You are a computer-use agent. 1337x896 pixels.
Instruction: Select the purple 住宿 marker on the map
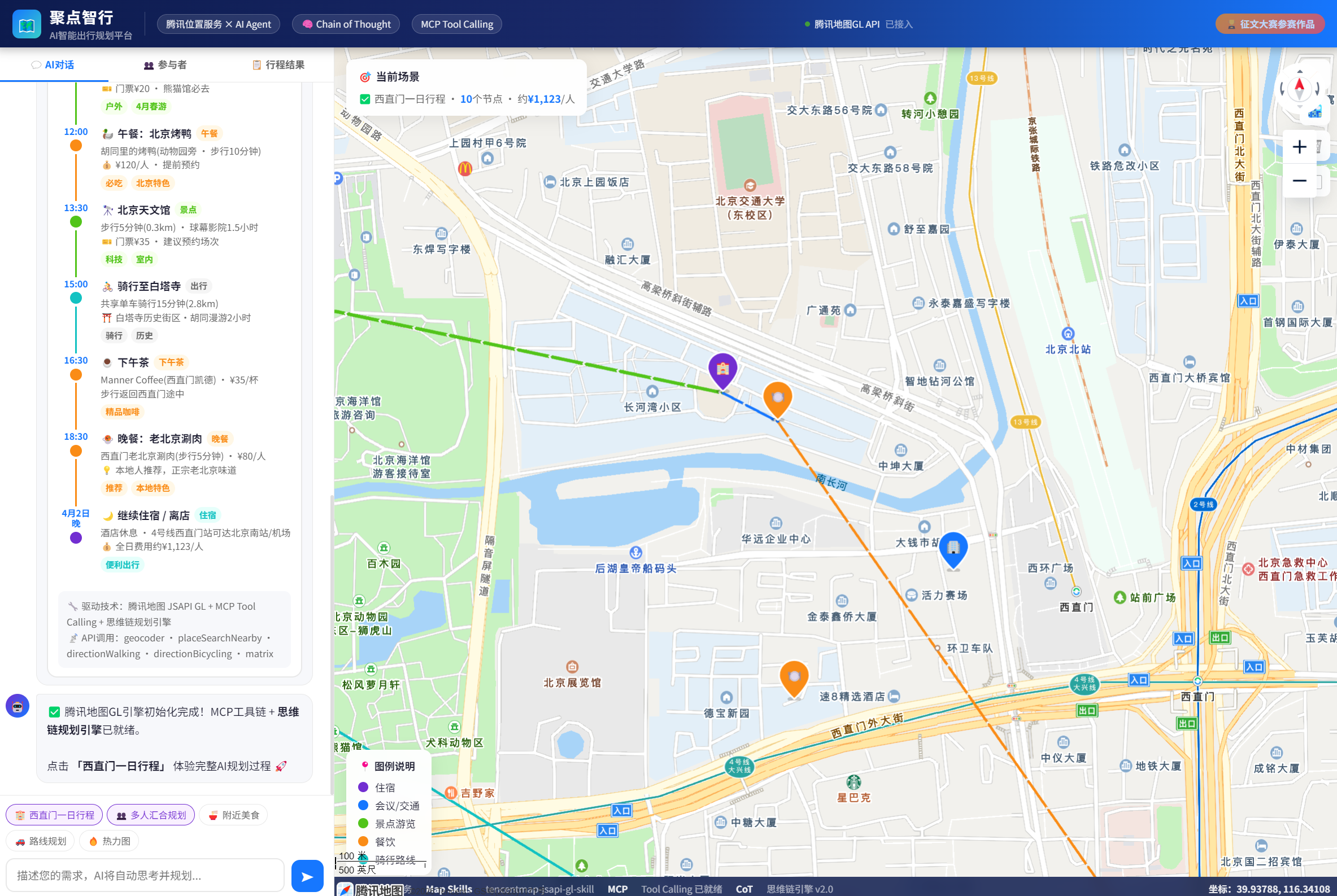pos(724,369)
